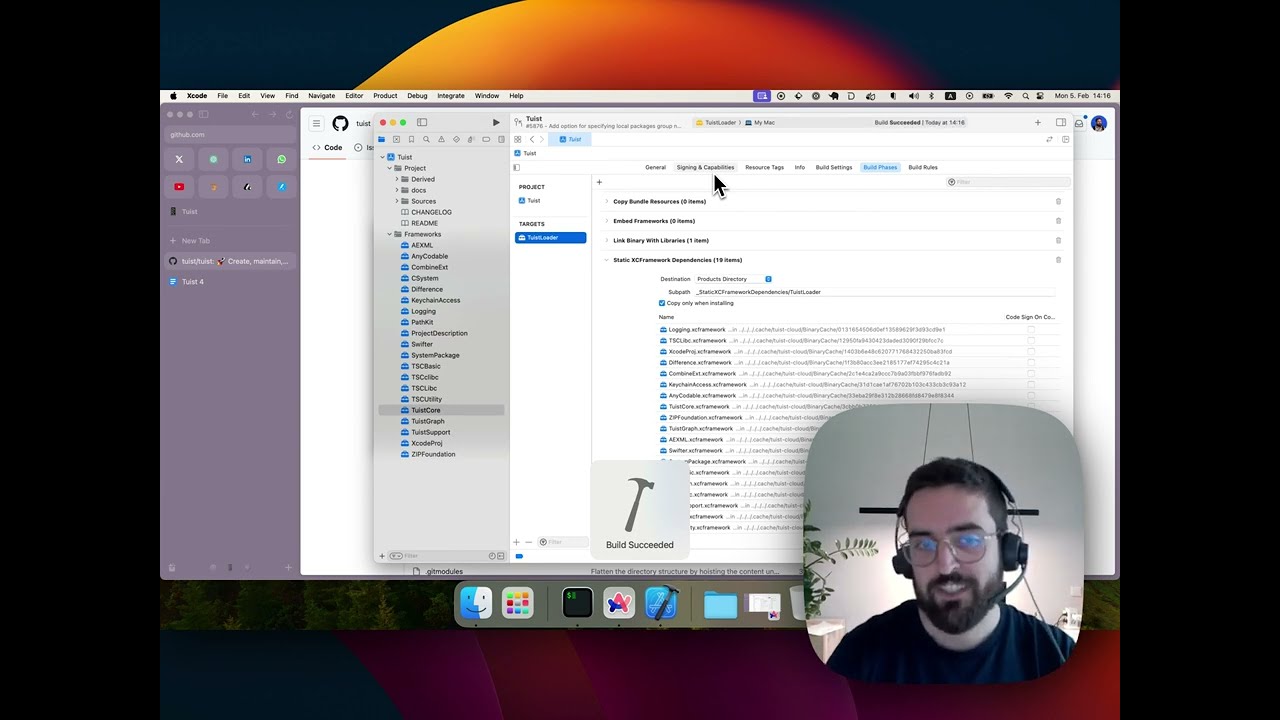The height and width of the screenshot is (720, 1280).
Task: Toggle the navigator sidebar in Xcode toolbar
Action: [421, 122]
